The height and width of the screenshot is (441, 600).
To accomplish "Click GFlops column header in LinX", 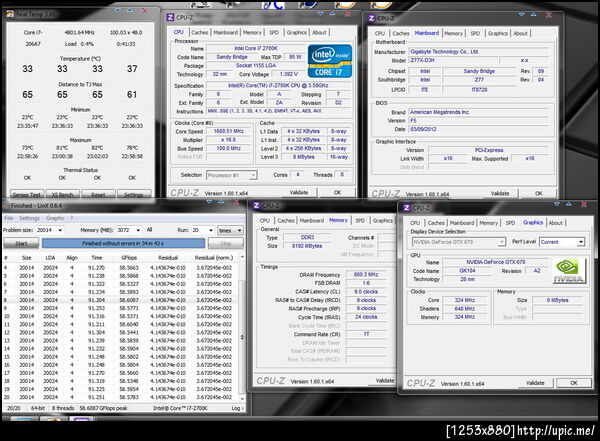I will (x=129, y=258).
